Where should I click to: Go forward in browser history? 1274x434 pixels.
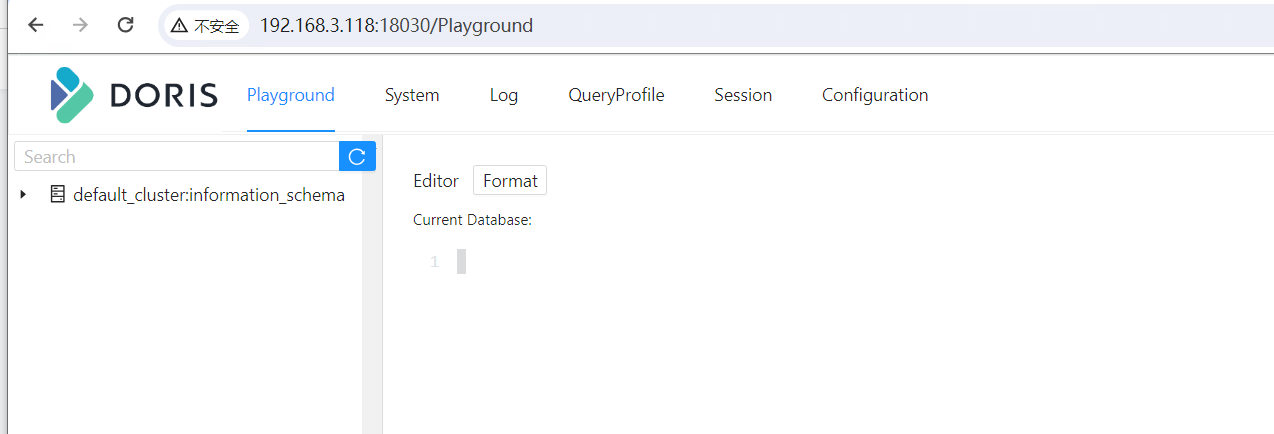pos(80,25)
